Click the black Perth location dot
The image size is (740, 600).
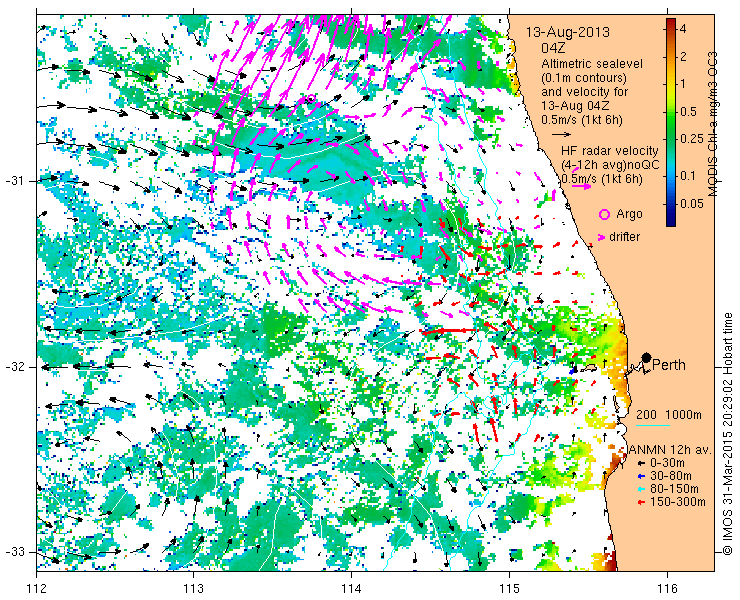coord(647,357)
